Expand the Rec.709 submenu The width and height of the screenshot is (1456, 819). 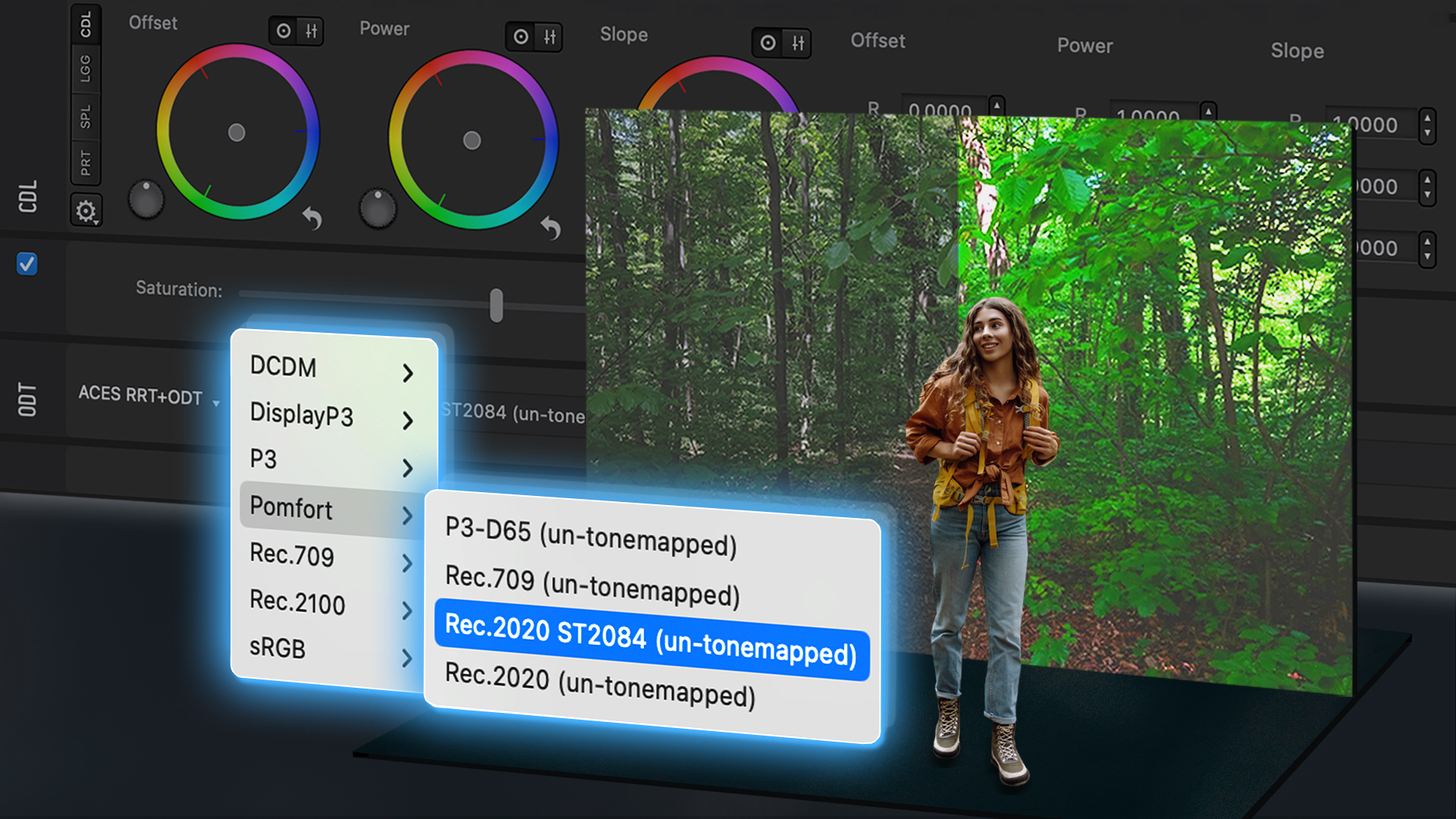332,557
